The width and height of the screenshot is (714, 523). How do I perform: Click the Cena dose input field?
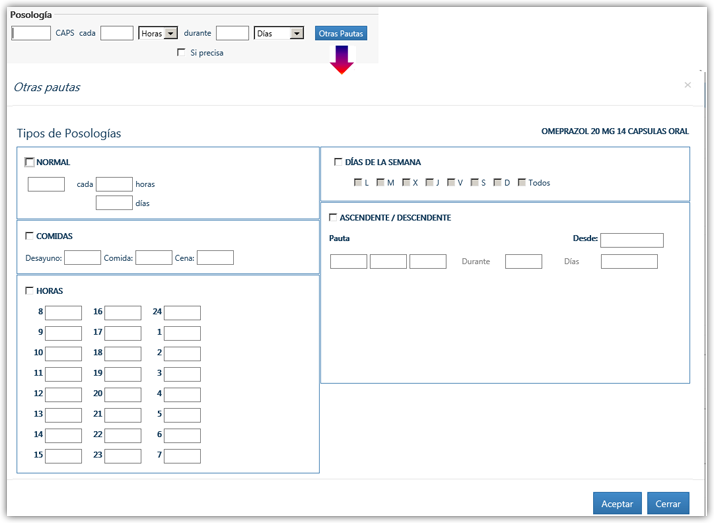coord(215,258)
